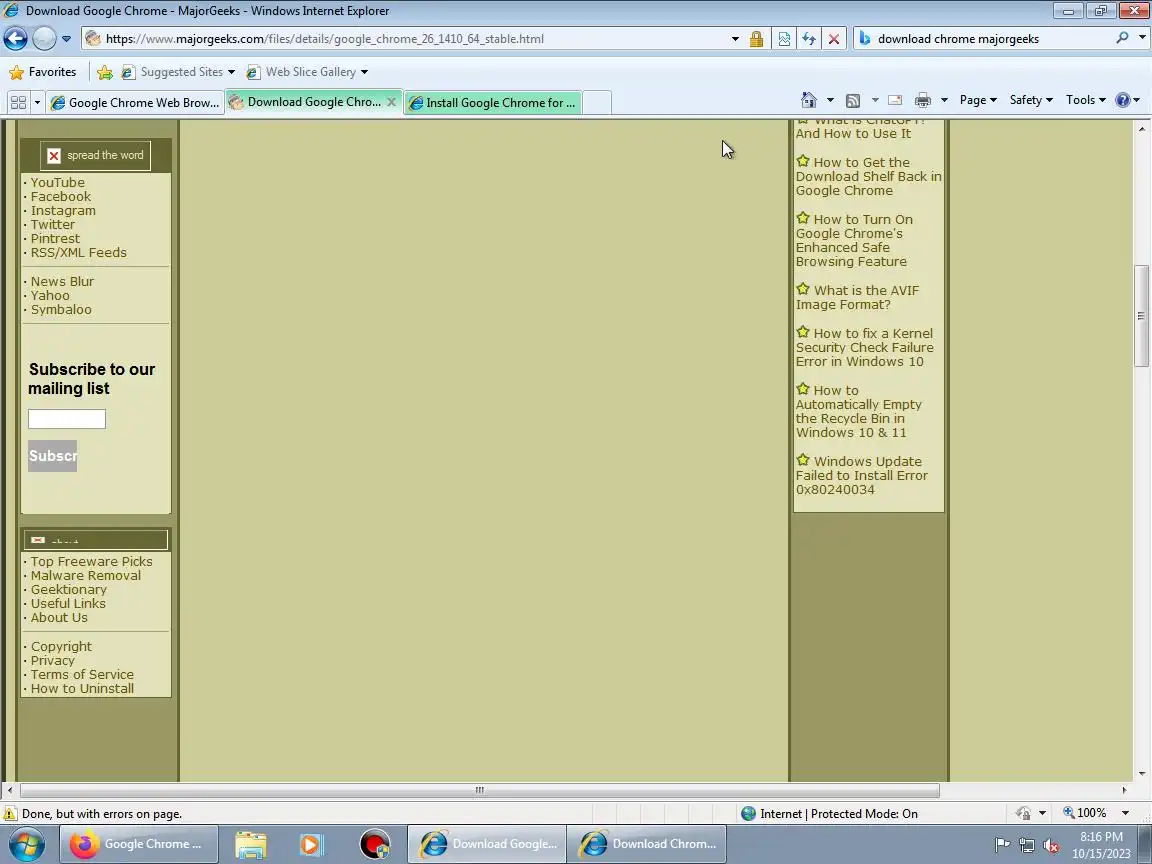Click the vertical scrollbar thumb
The image size is (1152, 864).
point(1141,316)
